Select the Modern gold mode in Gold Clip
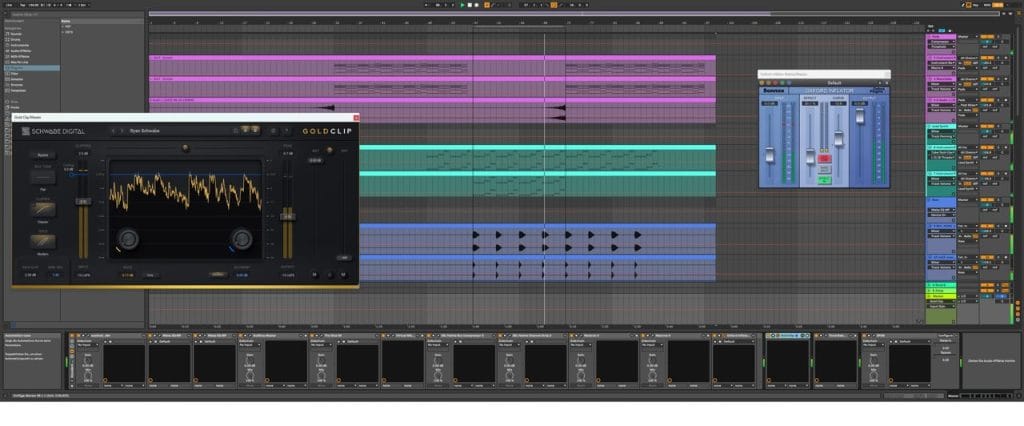This screenshot has height=426, width=1024. 42,241
